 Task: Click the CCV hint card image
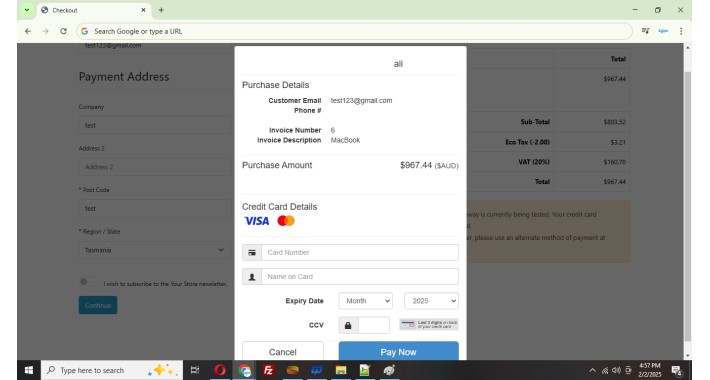pos(429,324)
